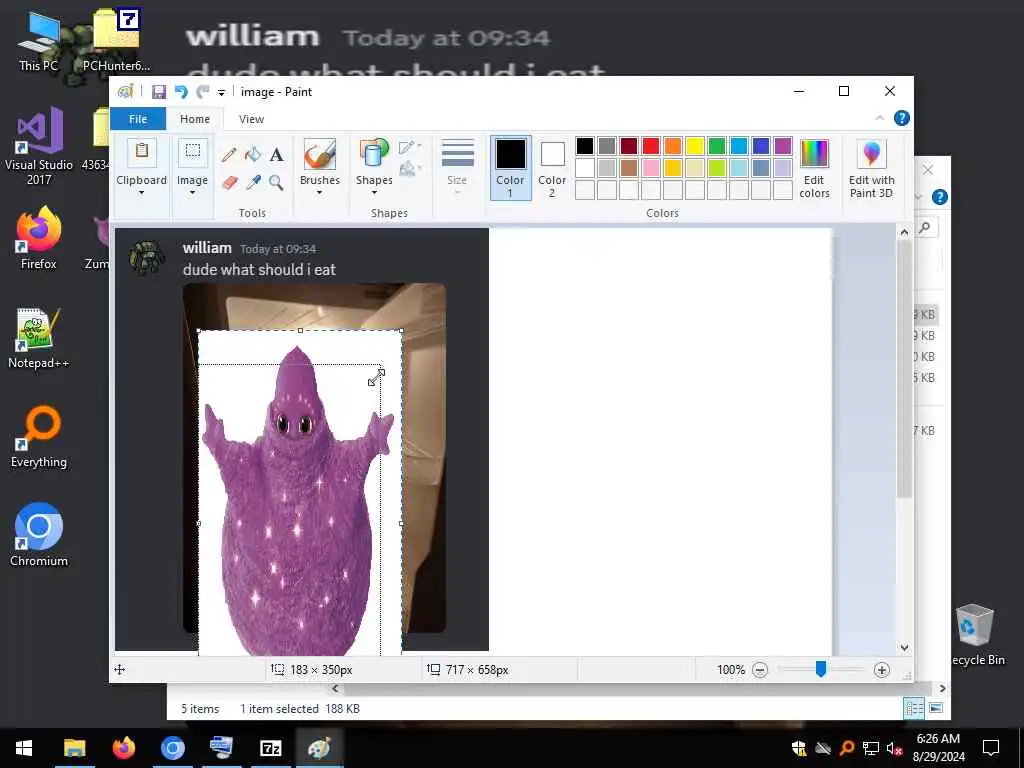Open Customize Quick Access Toolbar dropdown
Image resolution: width=1024 pixels, height=768 pixels.
[221, 93]
